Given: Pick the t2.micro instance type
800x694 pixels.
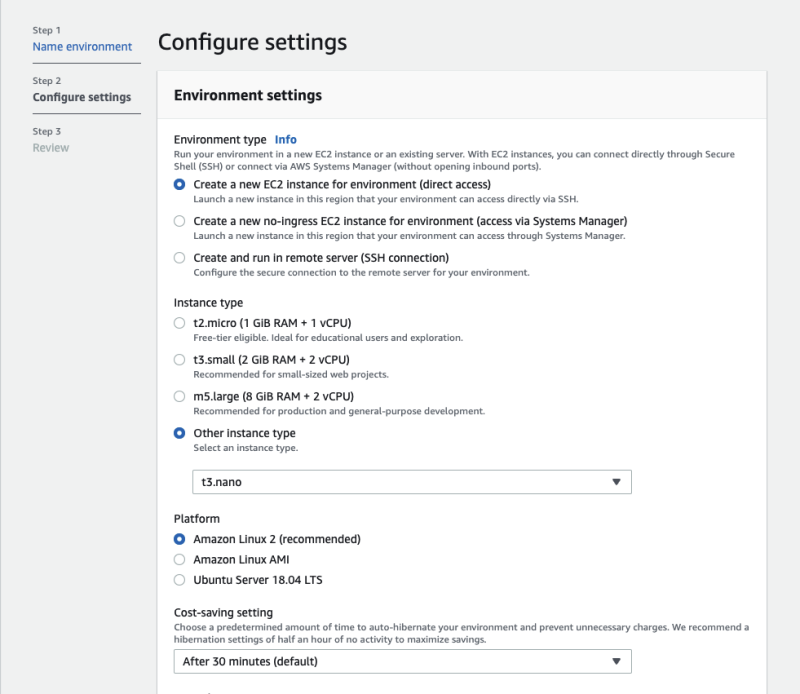Looking at the screenshot, I should tap(179, 323).
